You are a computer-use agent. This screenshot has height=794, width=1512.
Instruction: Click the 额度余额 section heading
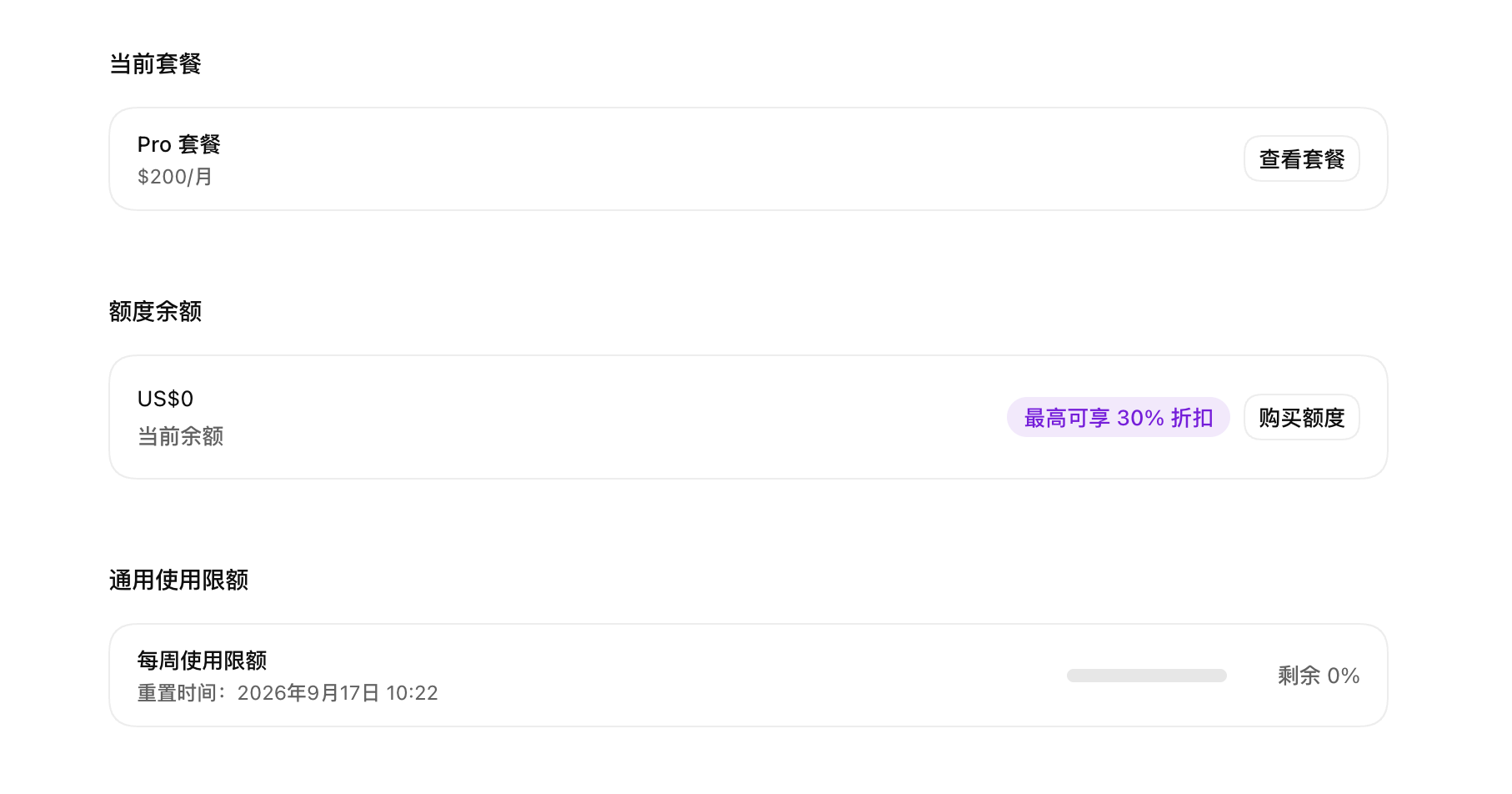tap(155, 311)
